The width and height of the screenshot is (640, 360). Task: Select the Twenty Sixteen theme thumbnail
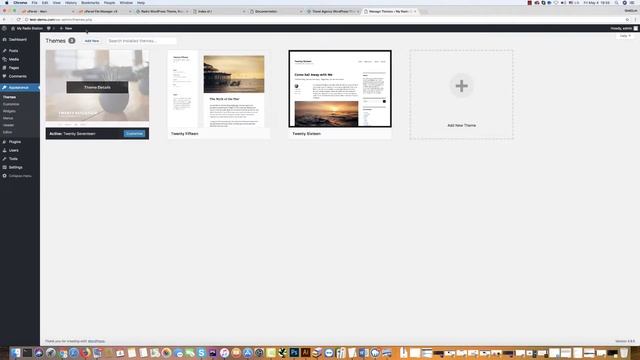340,89
